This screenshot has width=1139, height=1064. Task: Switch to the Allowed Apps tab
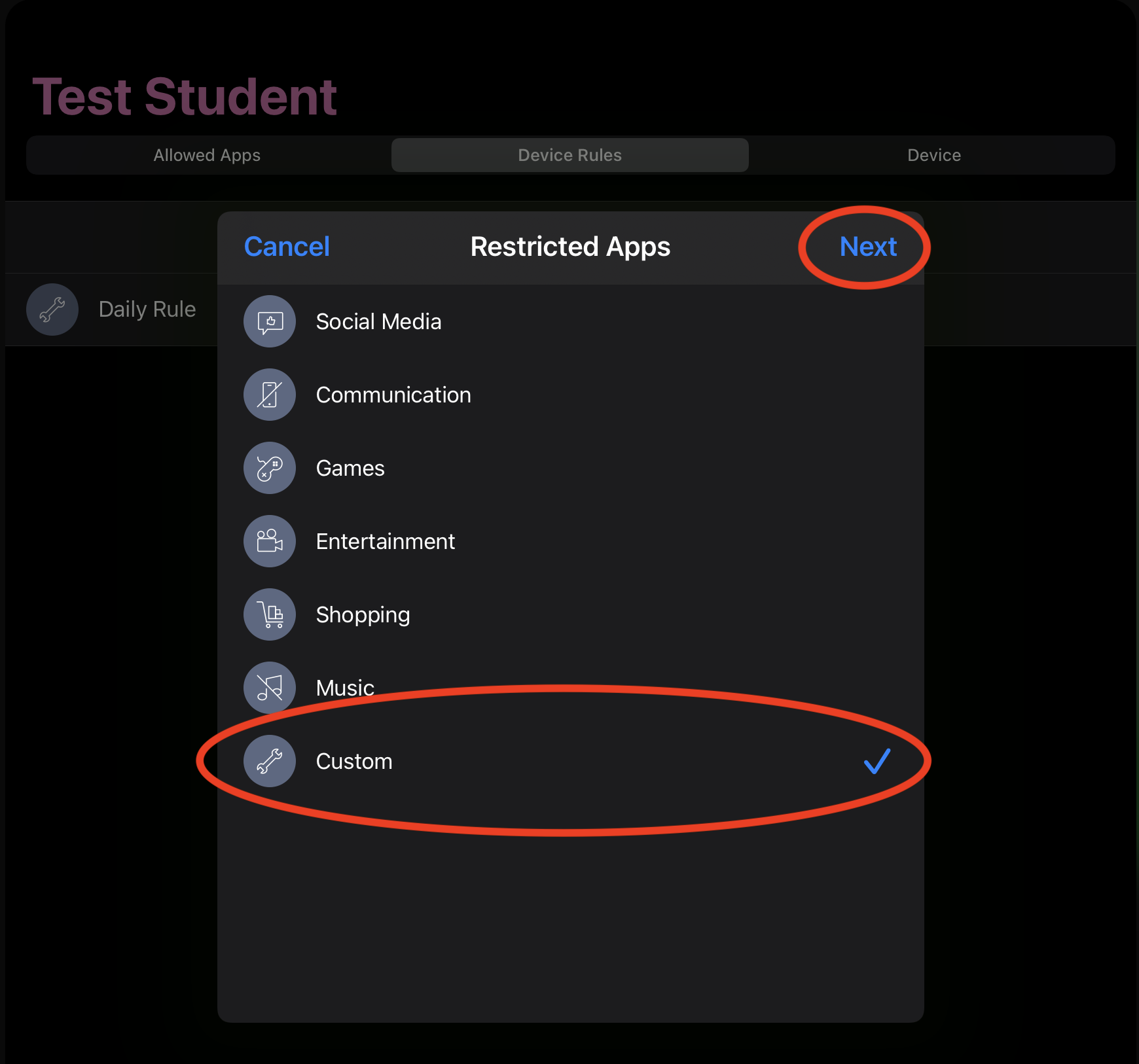coord(207,155)
